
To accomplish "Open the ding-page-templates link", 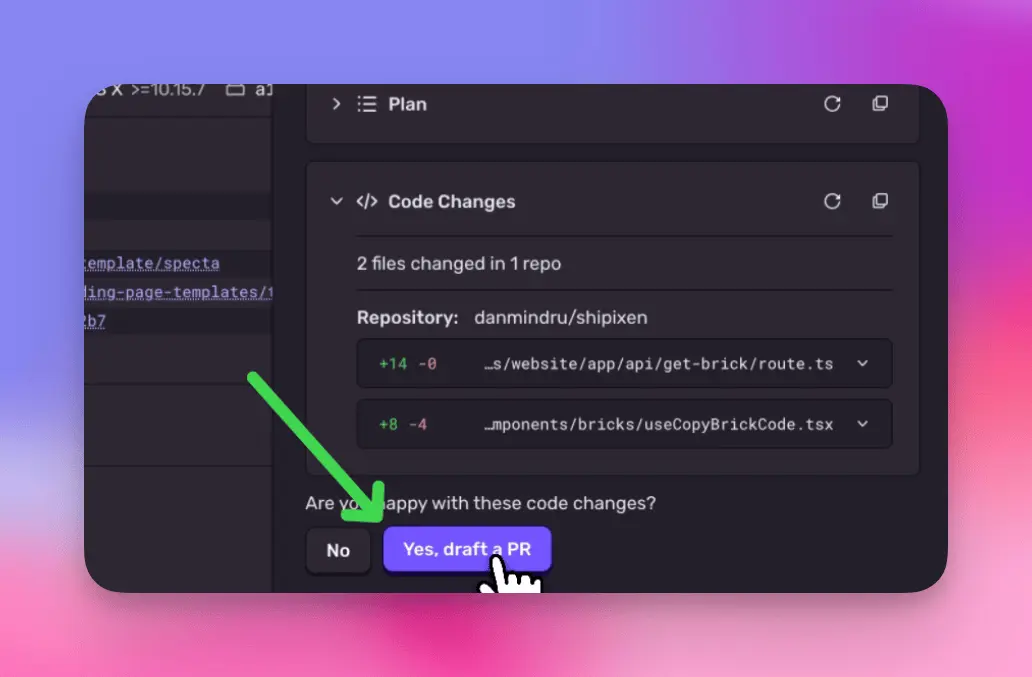I will tap(178, 292).
